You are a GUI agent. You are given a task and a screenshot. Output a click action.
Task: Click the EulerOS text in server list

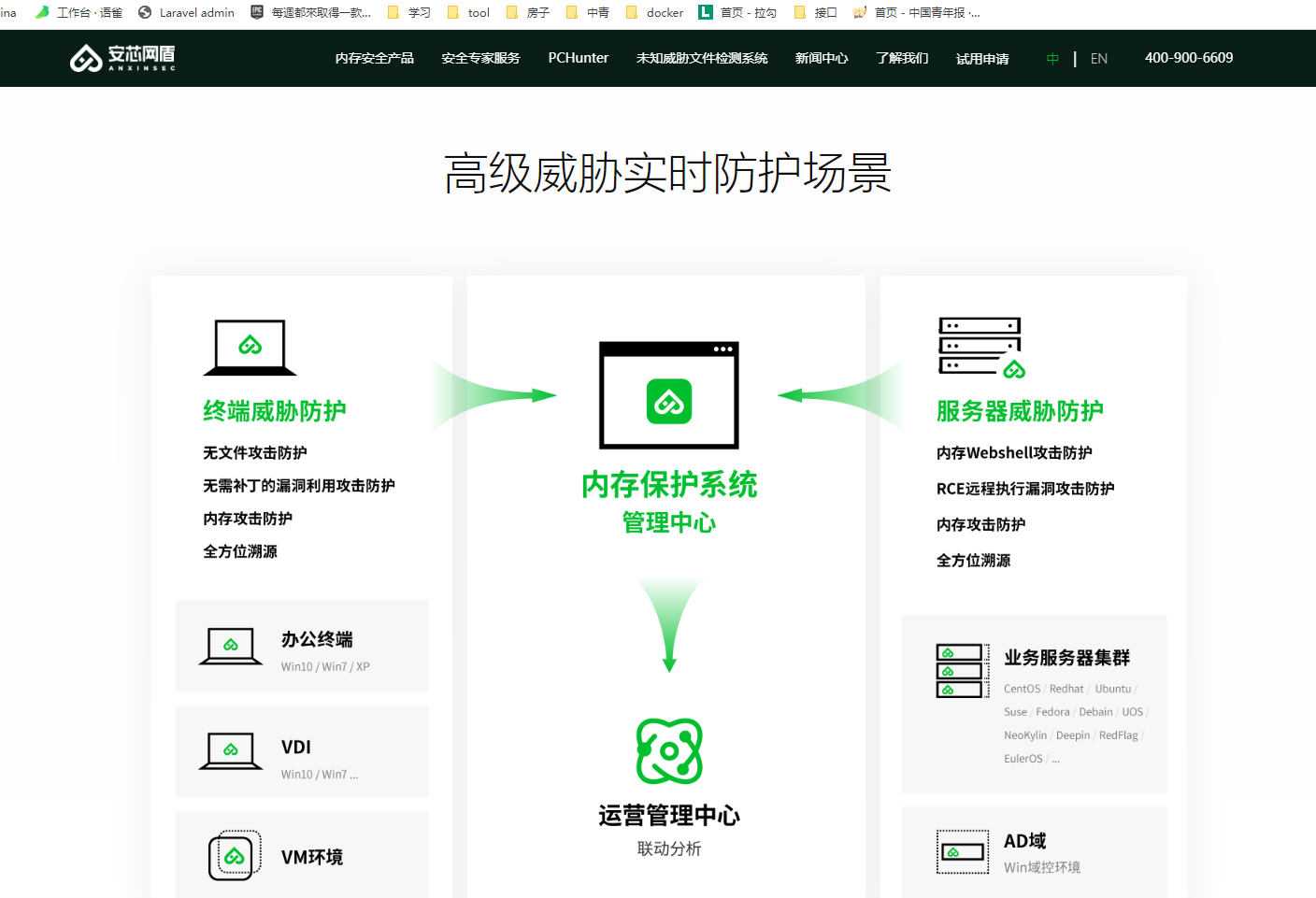(1023, 760)
